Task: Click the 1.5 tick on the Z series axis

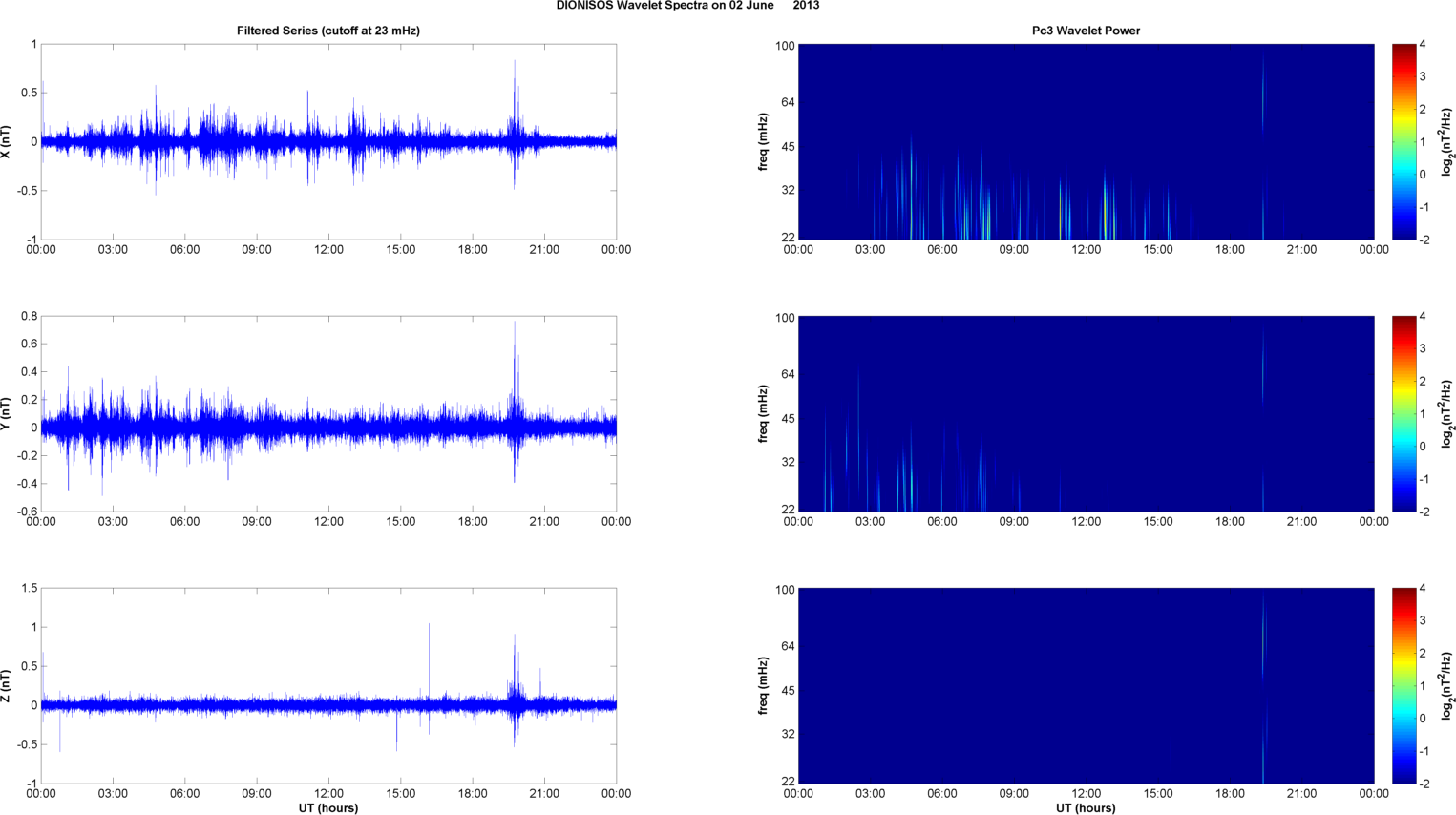Action: click(x=29, y=588)
